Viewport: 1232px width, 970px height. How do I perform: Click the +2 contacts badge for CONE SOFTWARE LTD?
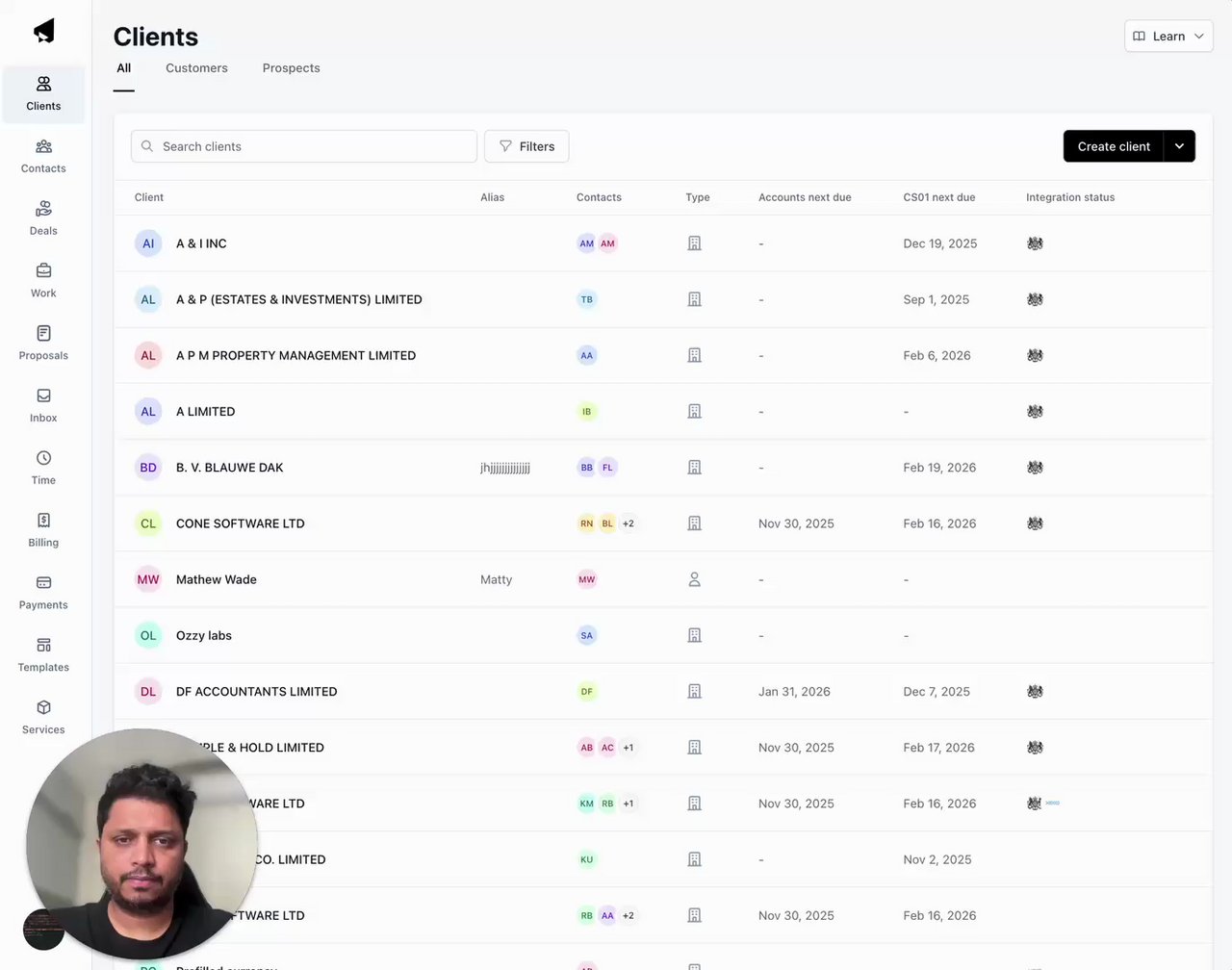click(629, 523)
